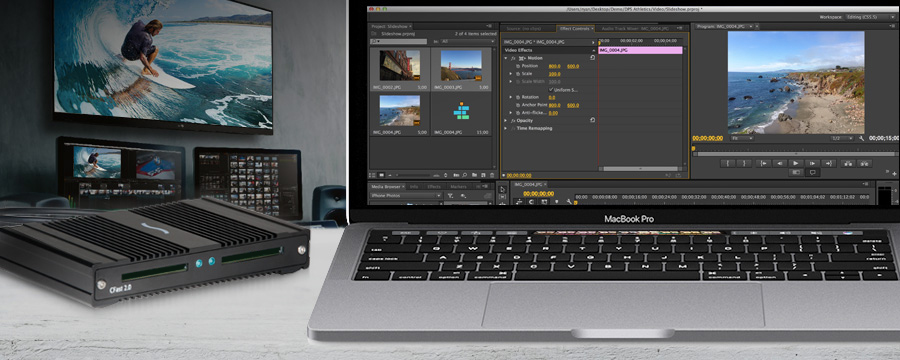Open the button editor plus icon

click(x=895, y=173)
